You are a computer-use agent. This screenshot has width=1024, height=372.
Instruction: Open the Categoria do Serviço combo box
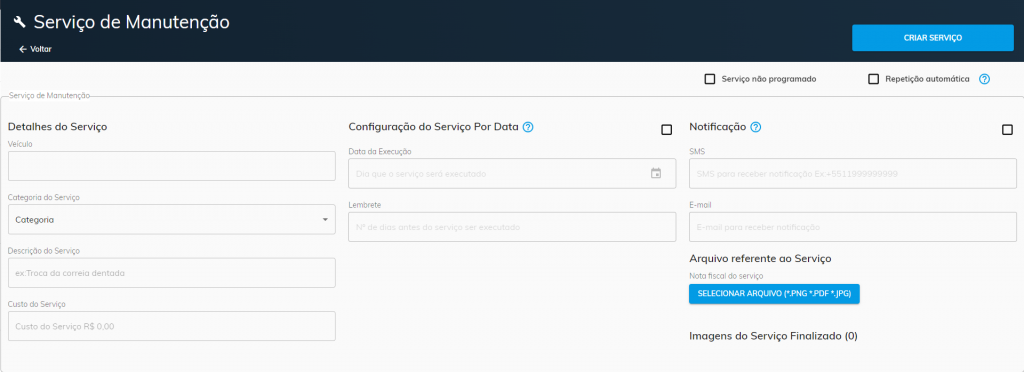pyautogui.click(x=172, y=219)
